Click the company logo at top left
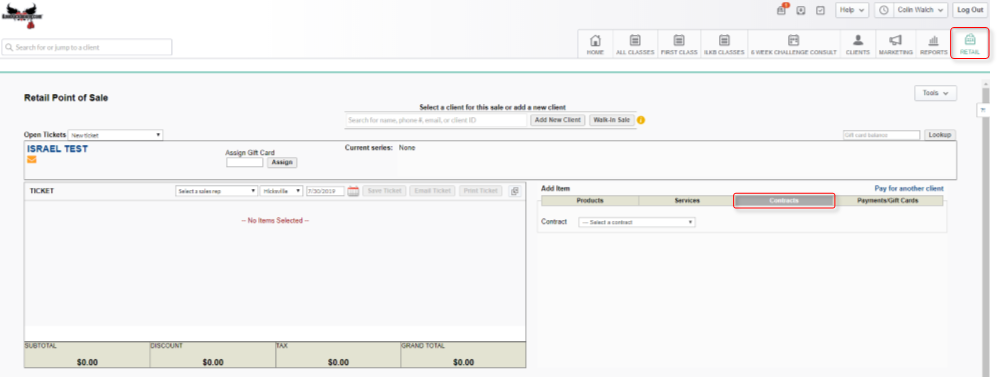Image resolution: width=999 pixels, height=378 pixels. pyautogui.click(x=22, y=15)
